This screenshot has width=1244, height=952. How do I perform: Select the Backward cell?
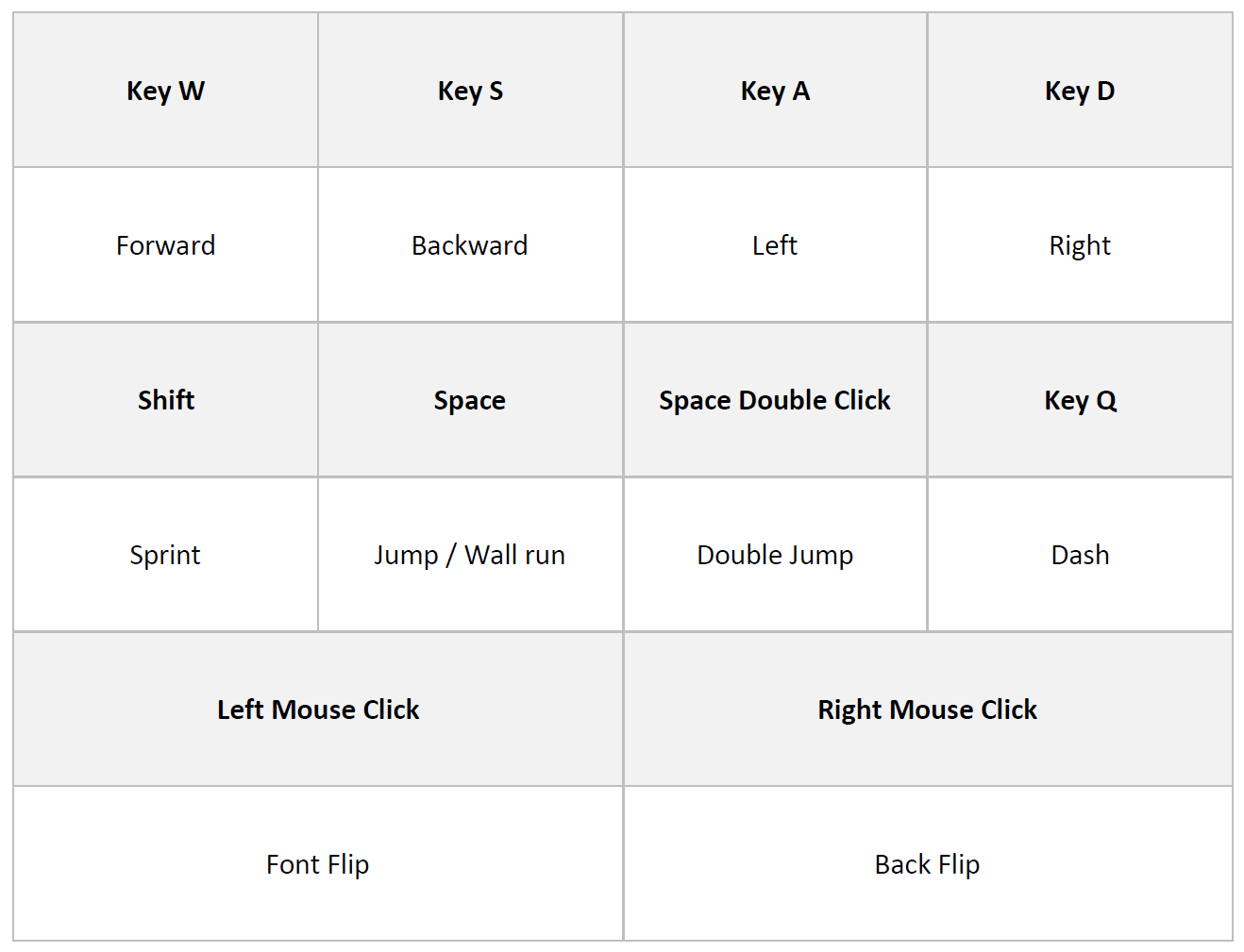point(470,245)
